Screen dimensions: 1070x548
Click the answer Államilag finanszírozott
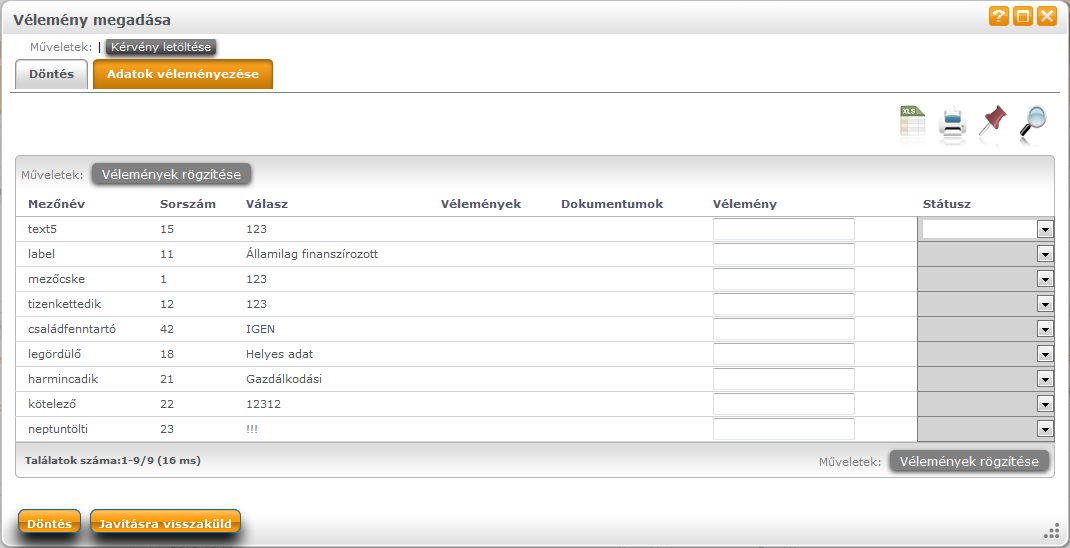tap(312, 254)
